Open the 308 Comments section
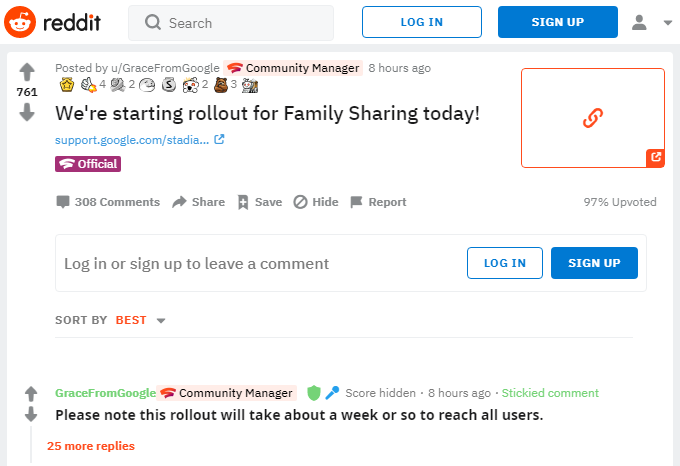This screenshot has width=680, height=466. (x=108, y=202)
